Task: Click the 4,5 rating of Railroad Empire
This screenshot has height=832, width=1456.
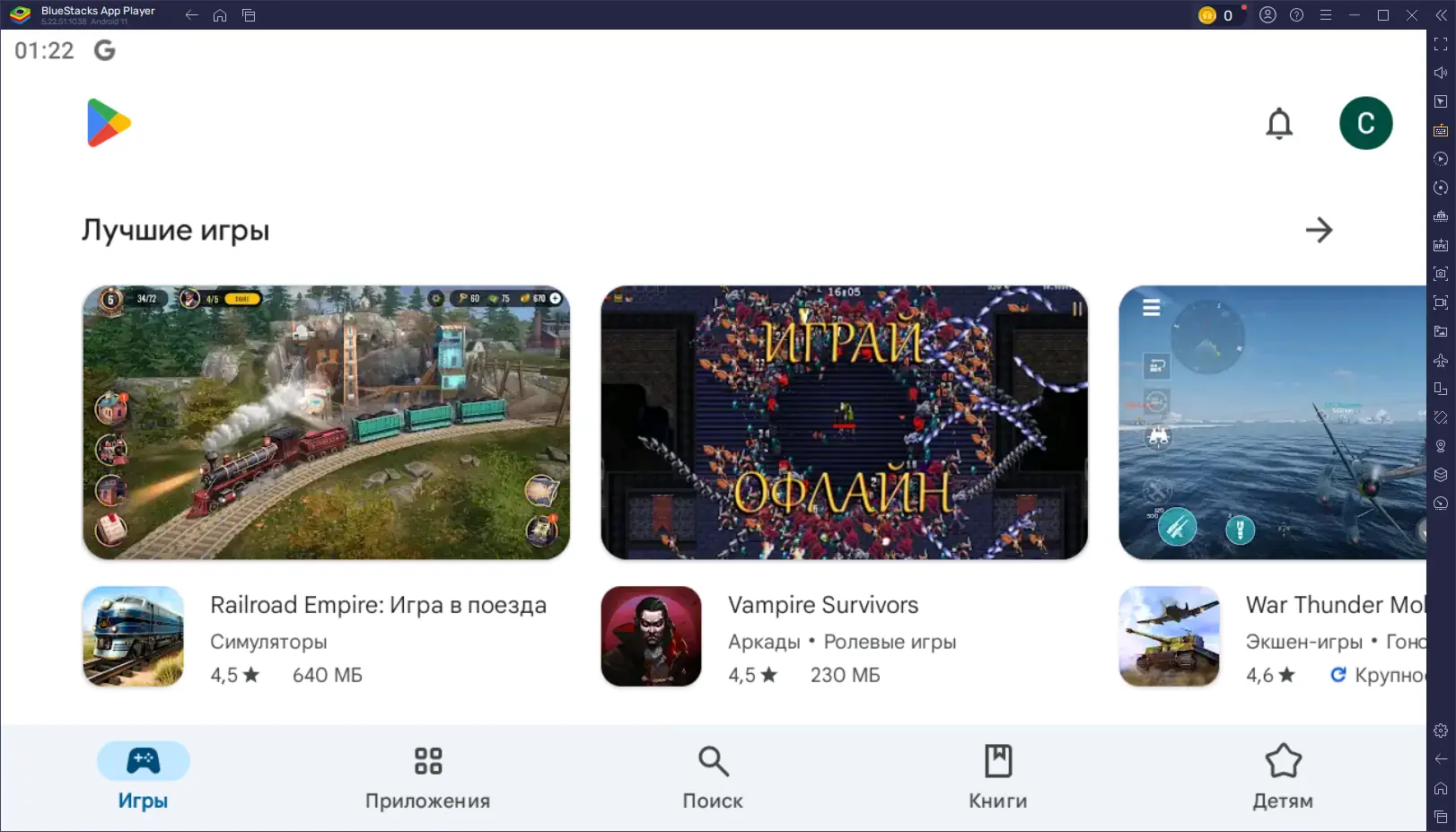Action: point(235,675)
